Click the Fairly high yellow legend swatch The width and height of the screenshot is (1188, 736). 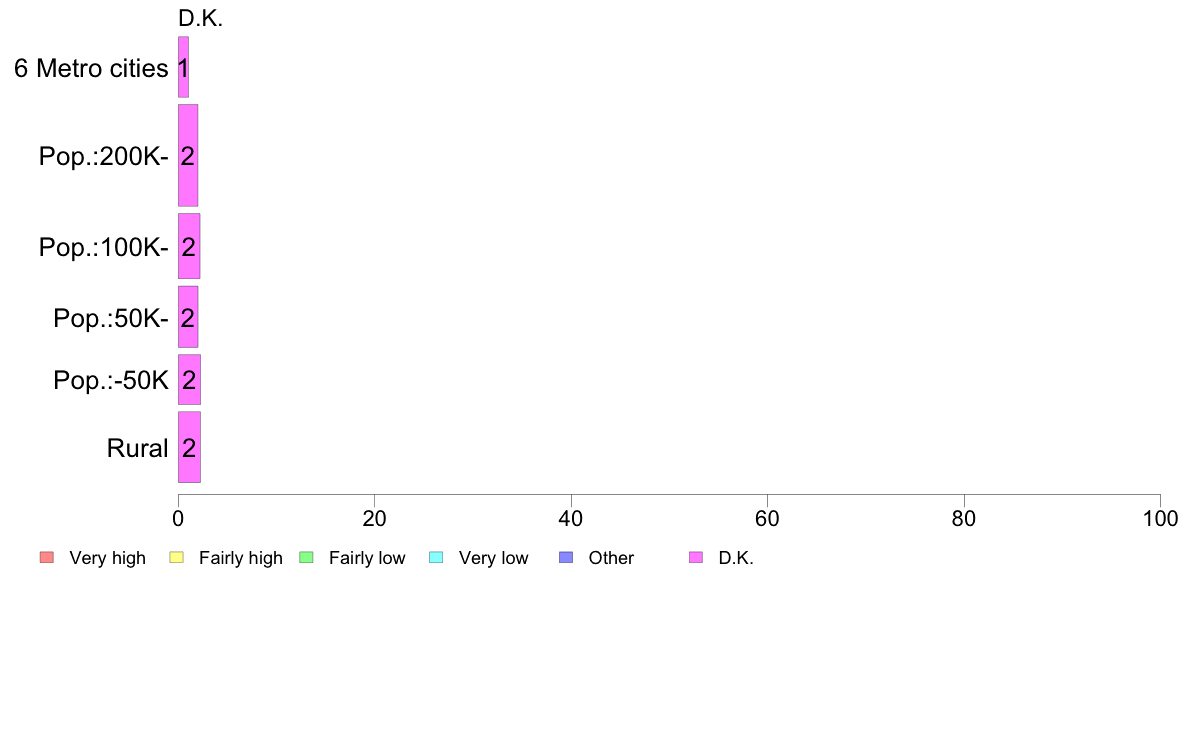click(177, 558)
